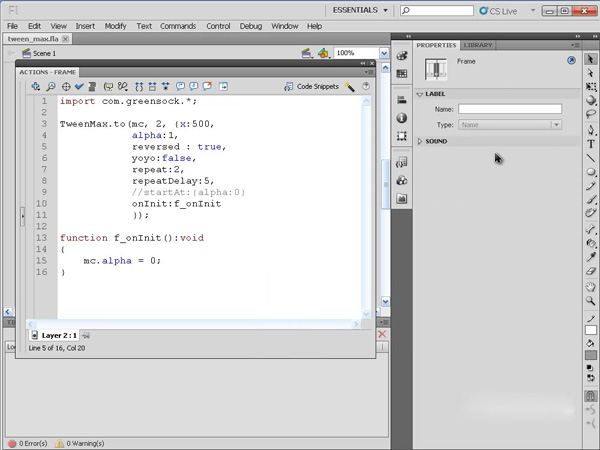Collapse the LABEL section
600x450 pixels.
click(421, 94)
